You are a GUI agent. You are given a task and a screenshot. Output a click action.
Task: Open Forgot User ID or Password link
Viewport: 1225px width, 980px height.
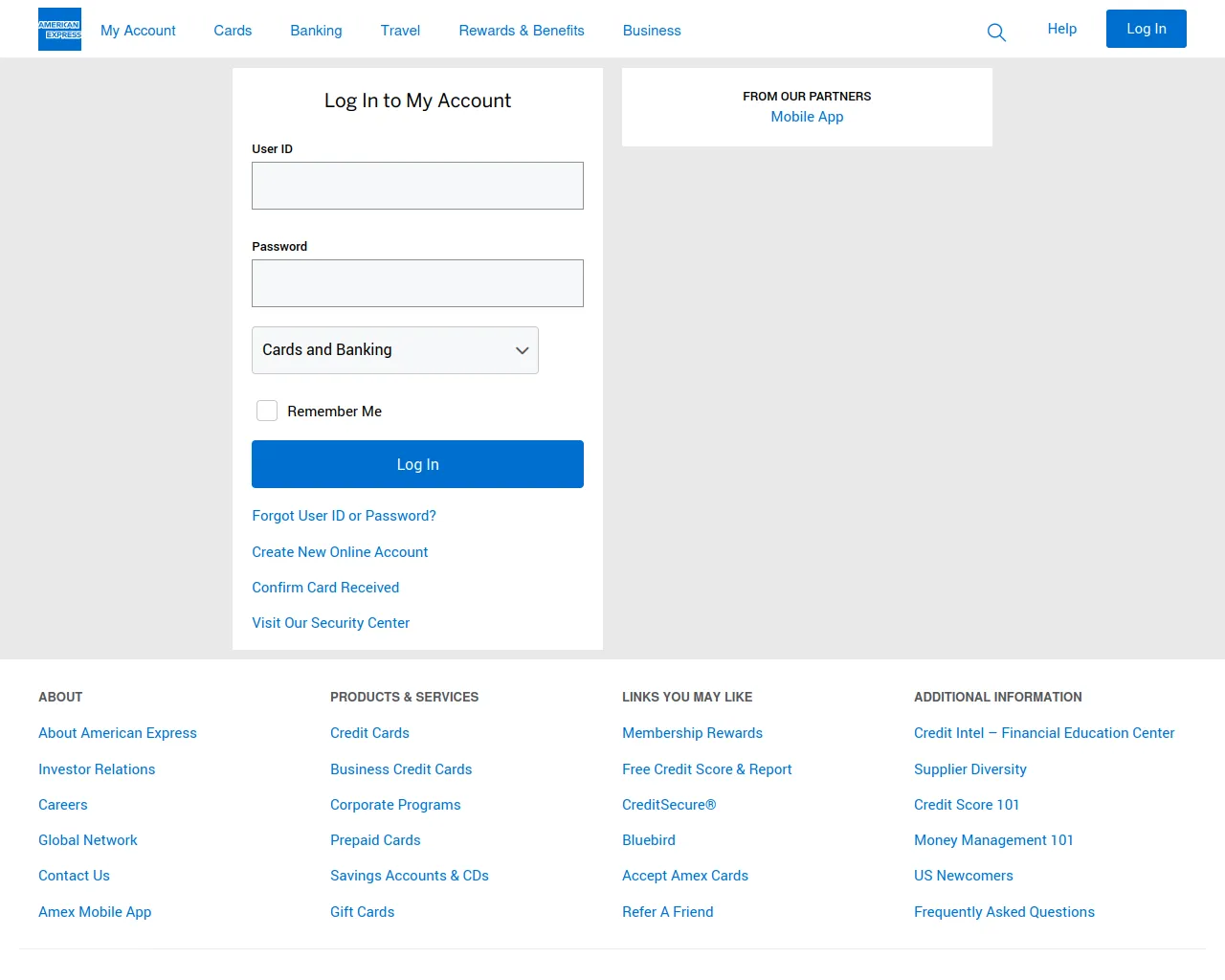coord(344,516)
